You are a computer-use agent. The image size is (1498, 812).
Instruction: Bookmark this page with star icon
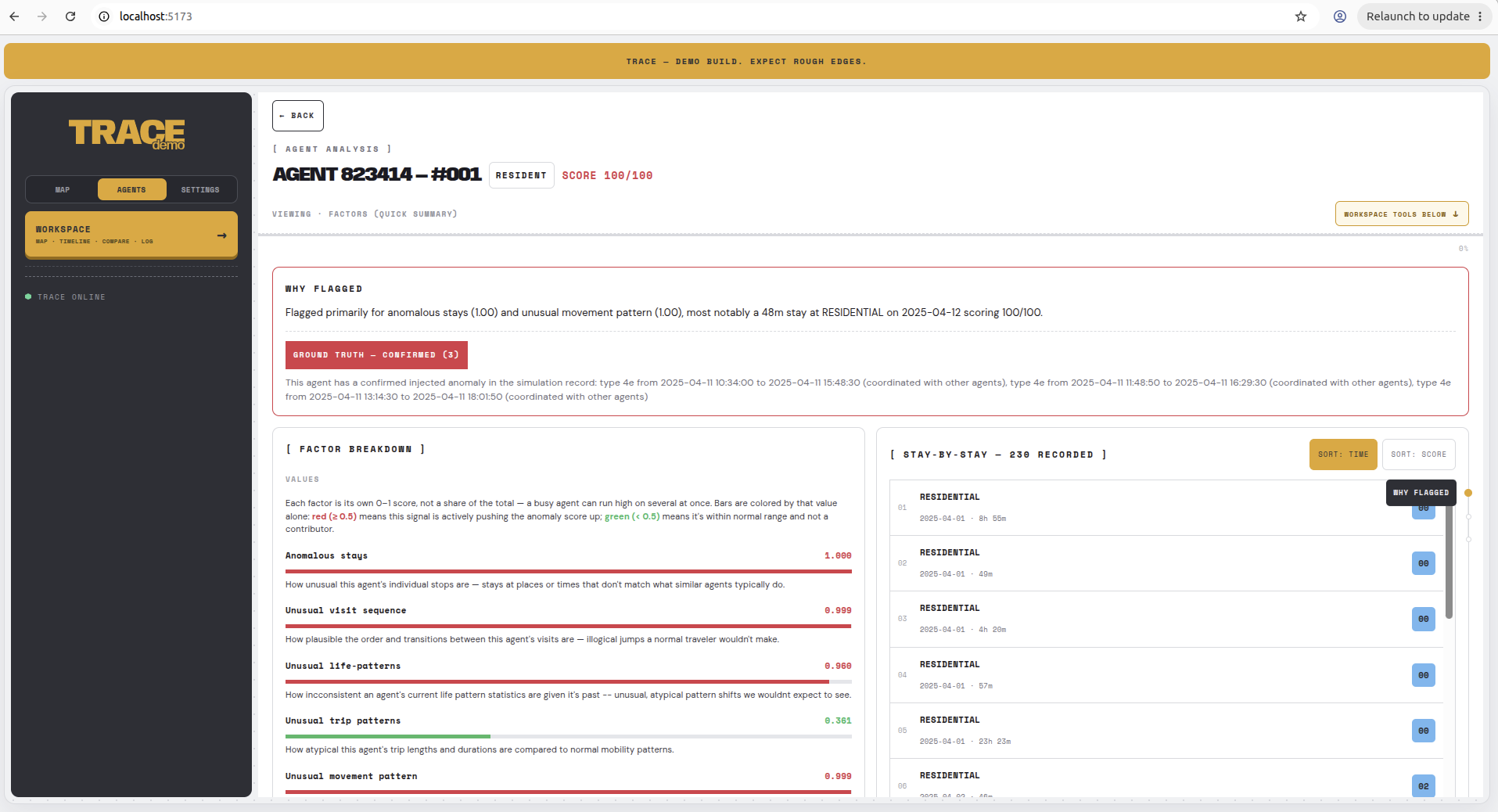point(1301,16)
